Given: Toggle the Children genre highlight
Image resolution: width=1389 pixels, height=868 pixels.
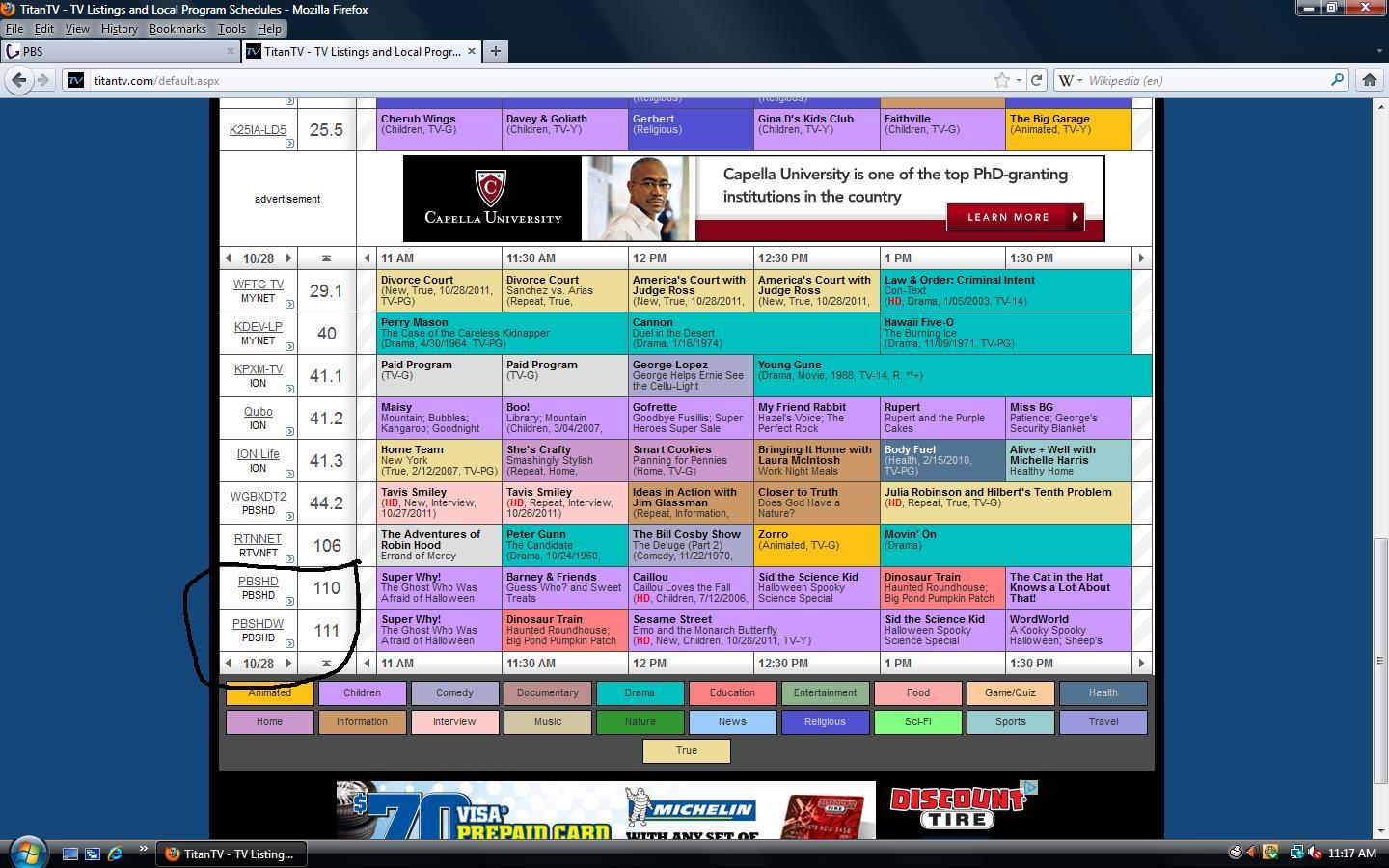Looking at the screenshot, I should point(362,692).
